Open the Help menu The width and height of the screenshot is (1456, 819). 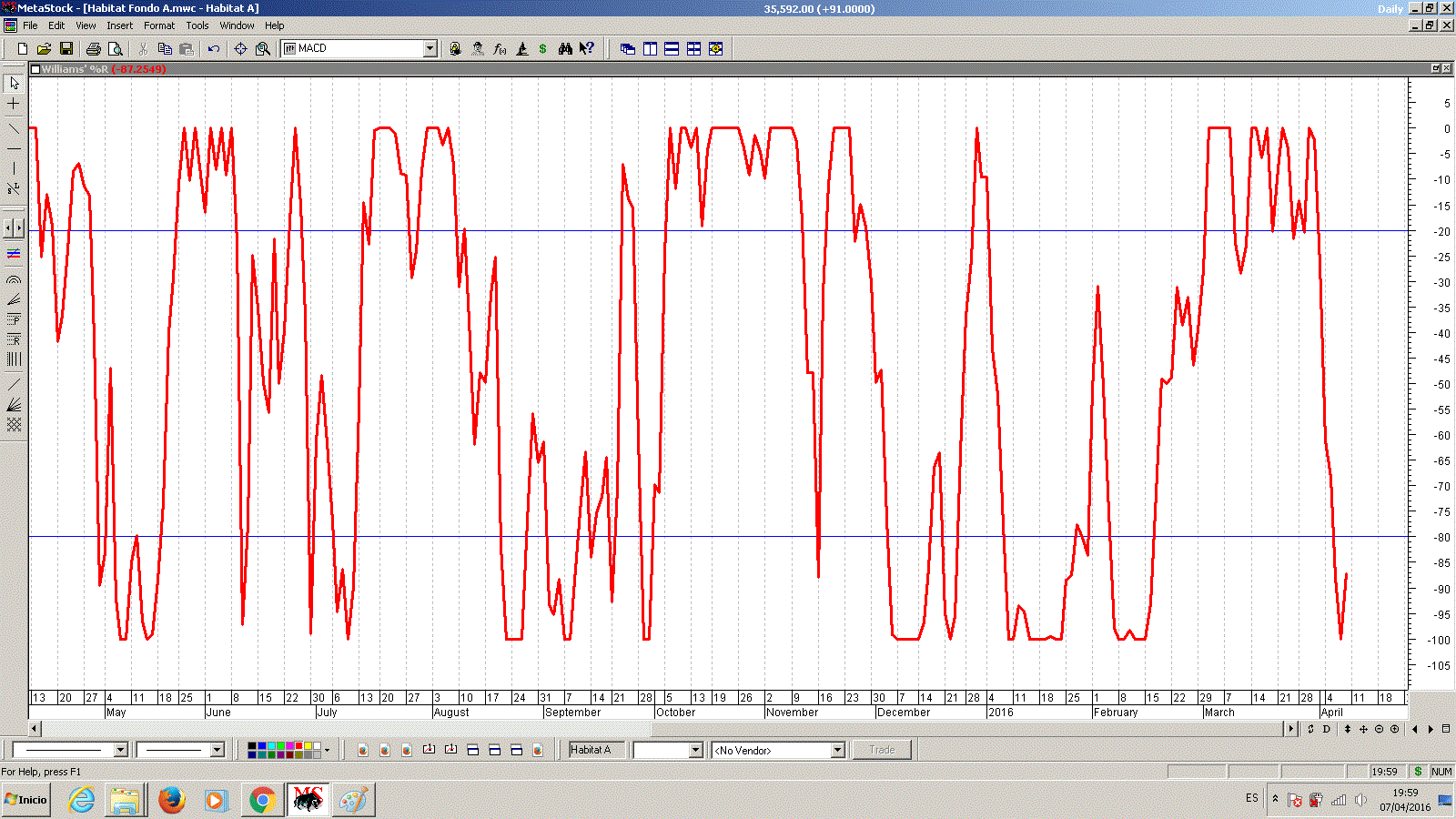coord(275,25)
